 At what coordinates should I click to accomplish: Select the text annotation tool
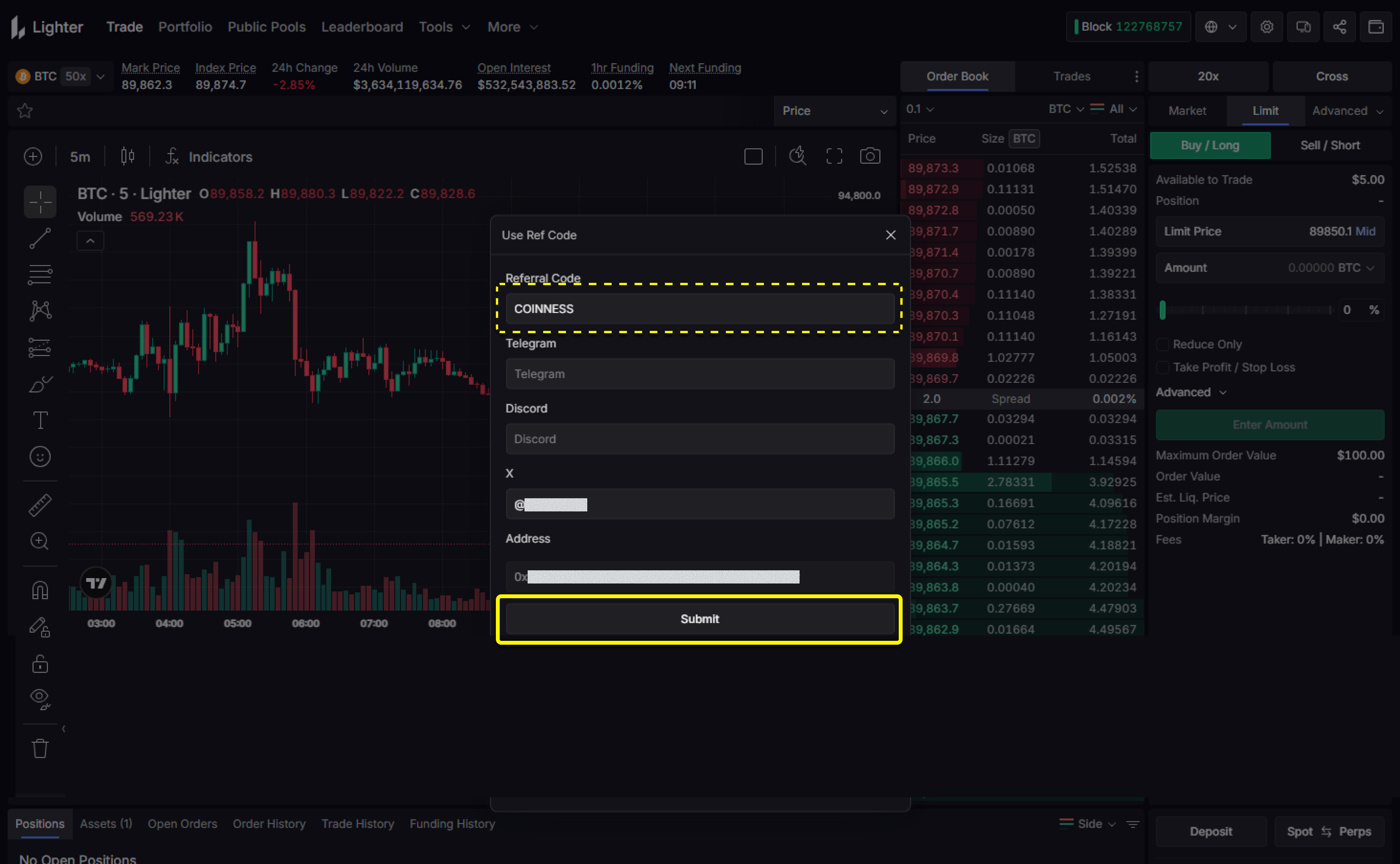click(x=40, y=421)
